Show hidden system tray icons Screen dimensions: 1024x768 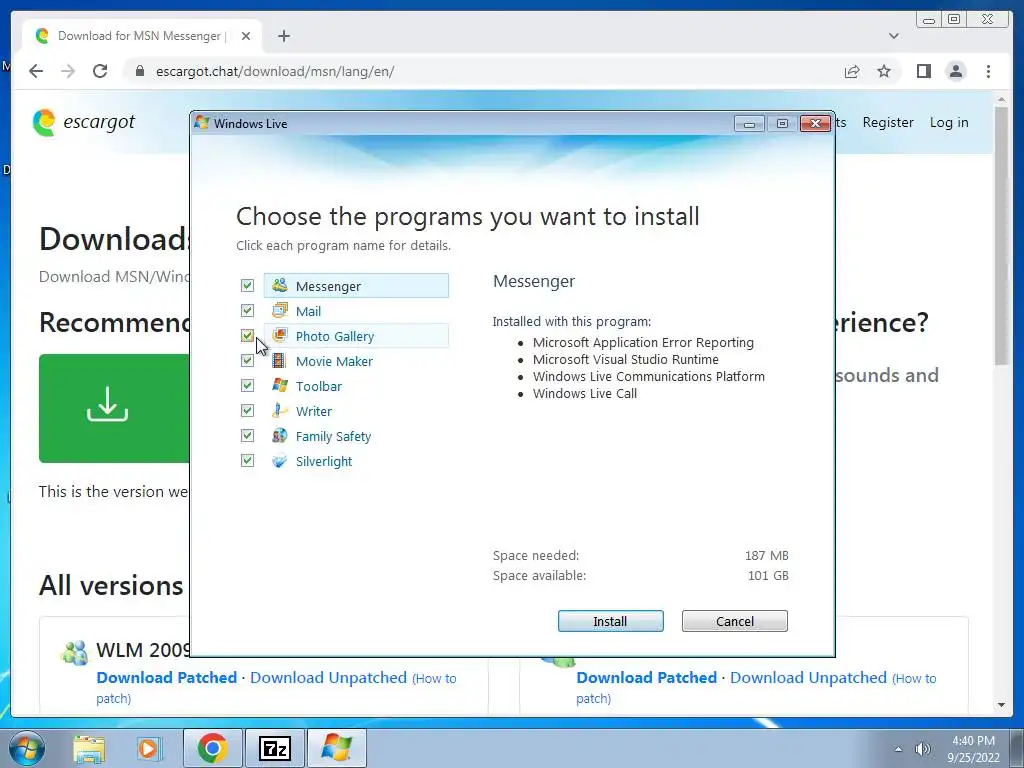(898, 749)
